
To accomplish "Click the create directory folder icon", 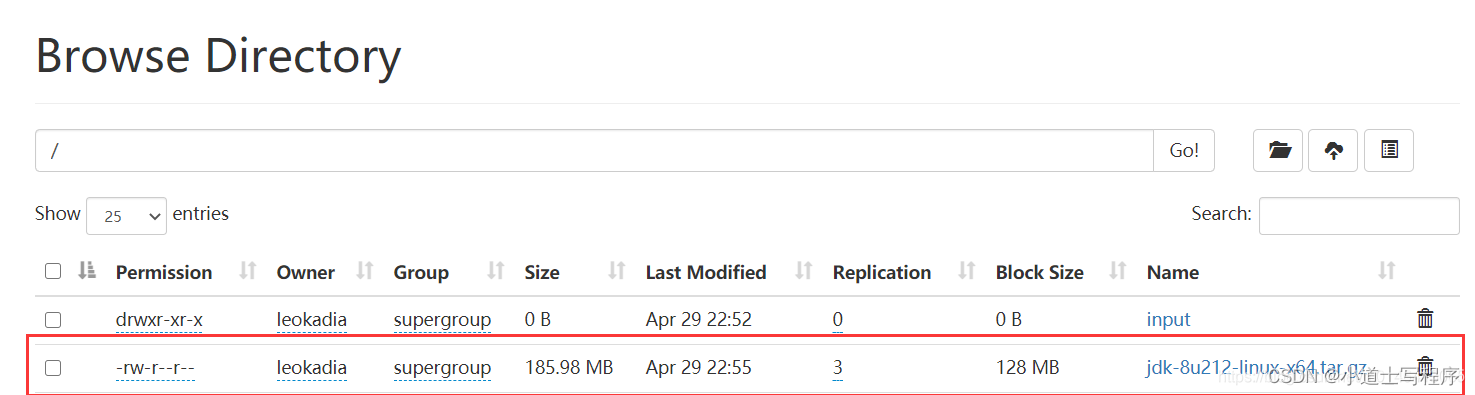I will pyautogui.click(x=1278, y=150).
